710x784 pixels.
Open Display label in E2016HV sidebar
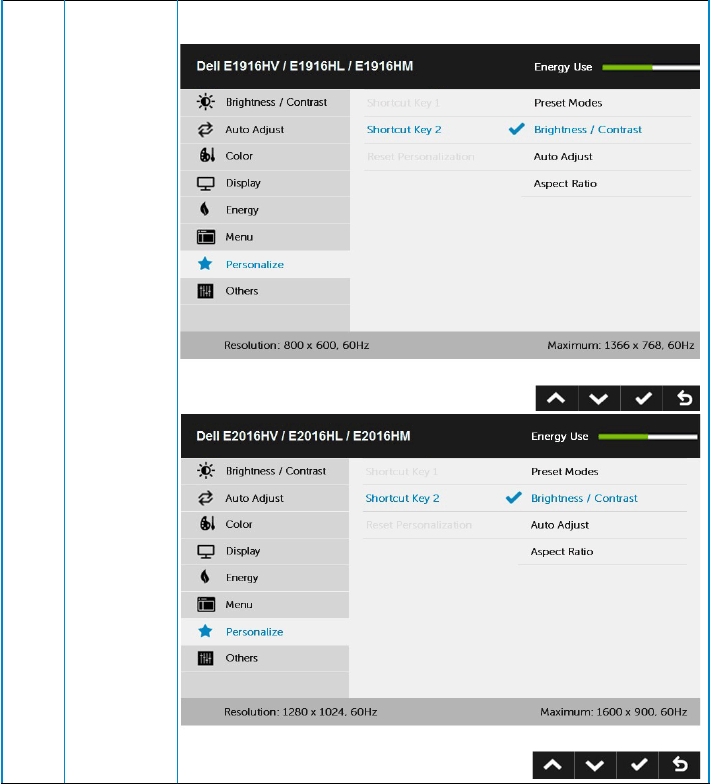(x=243, y=551)
